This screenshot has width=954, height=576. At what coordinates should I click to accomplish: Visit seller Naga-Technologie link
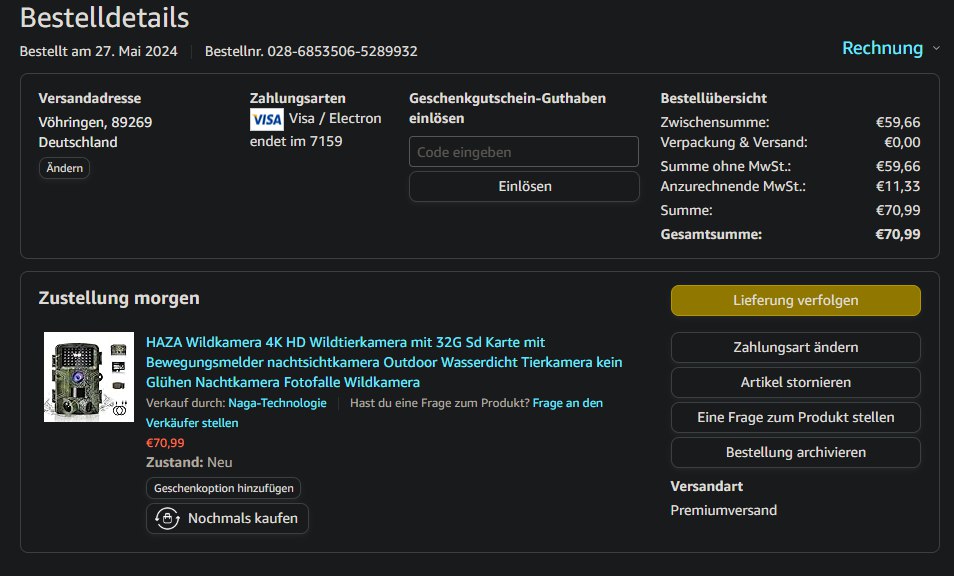[x=277, y=403]
